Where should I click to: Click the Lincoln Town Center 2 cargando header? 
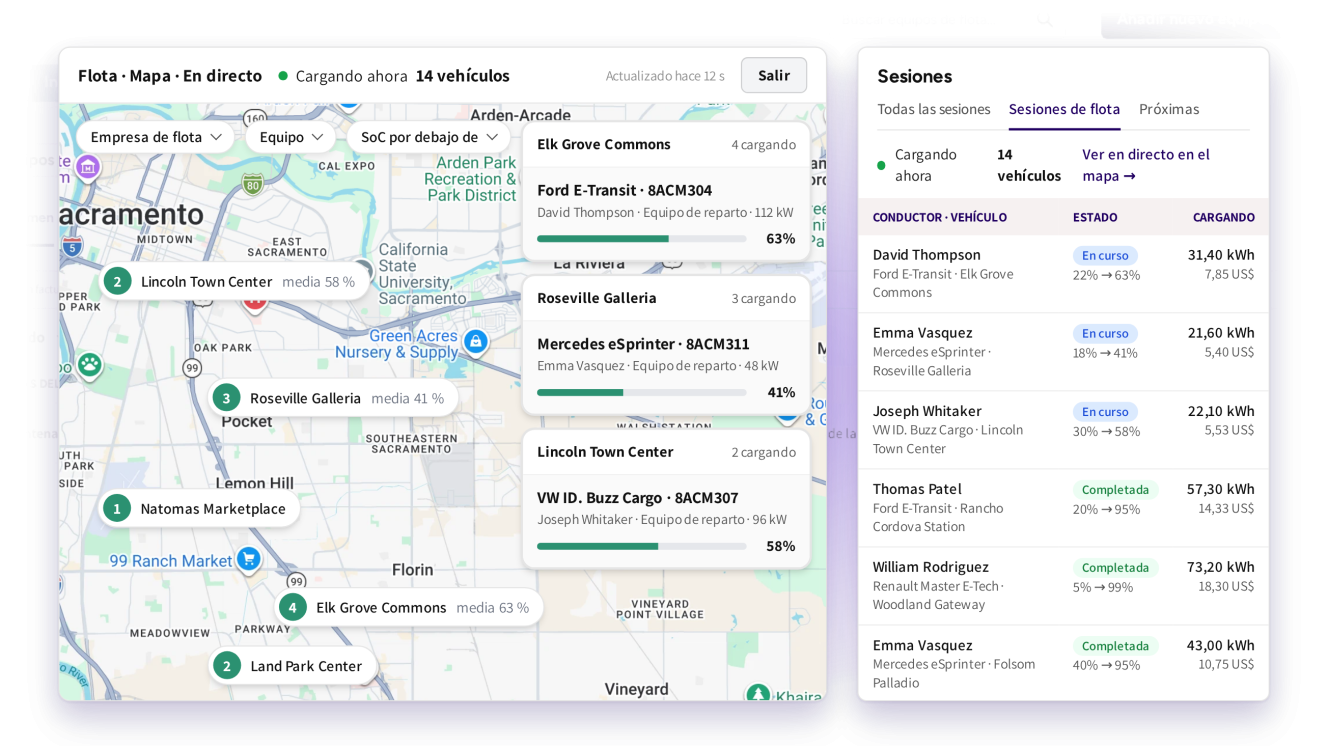click(x=666, y=453)
